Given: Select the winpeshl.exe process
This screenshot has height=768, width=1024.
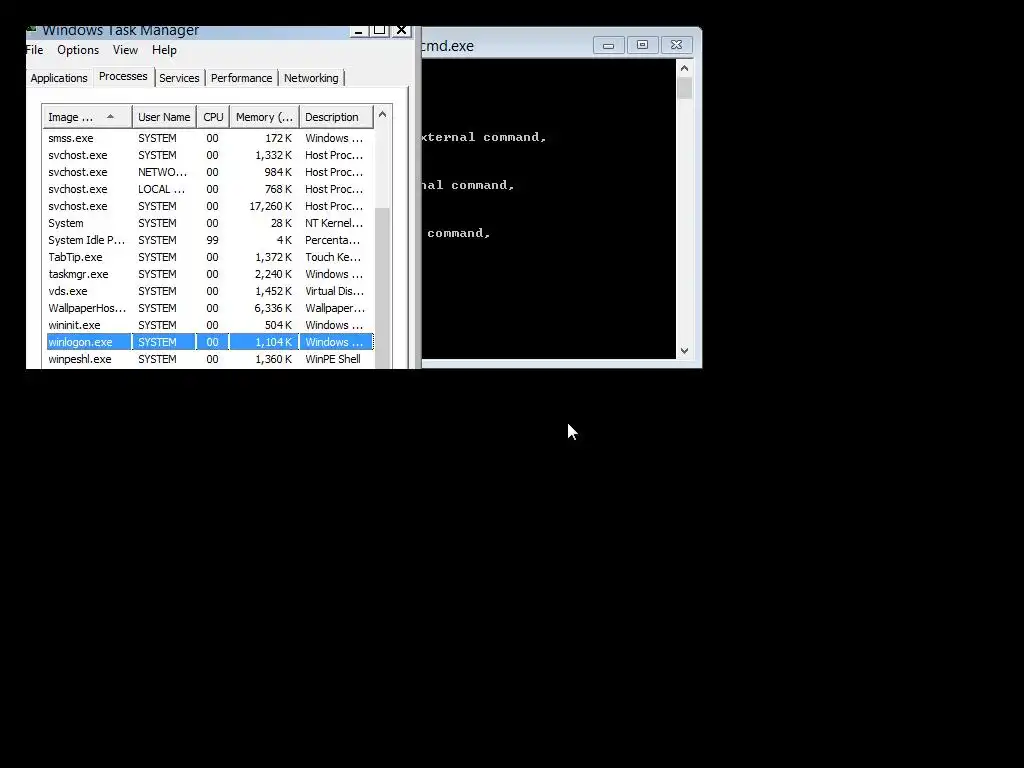Looking at the screenshot, I should [x=209, y=359].
